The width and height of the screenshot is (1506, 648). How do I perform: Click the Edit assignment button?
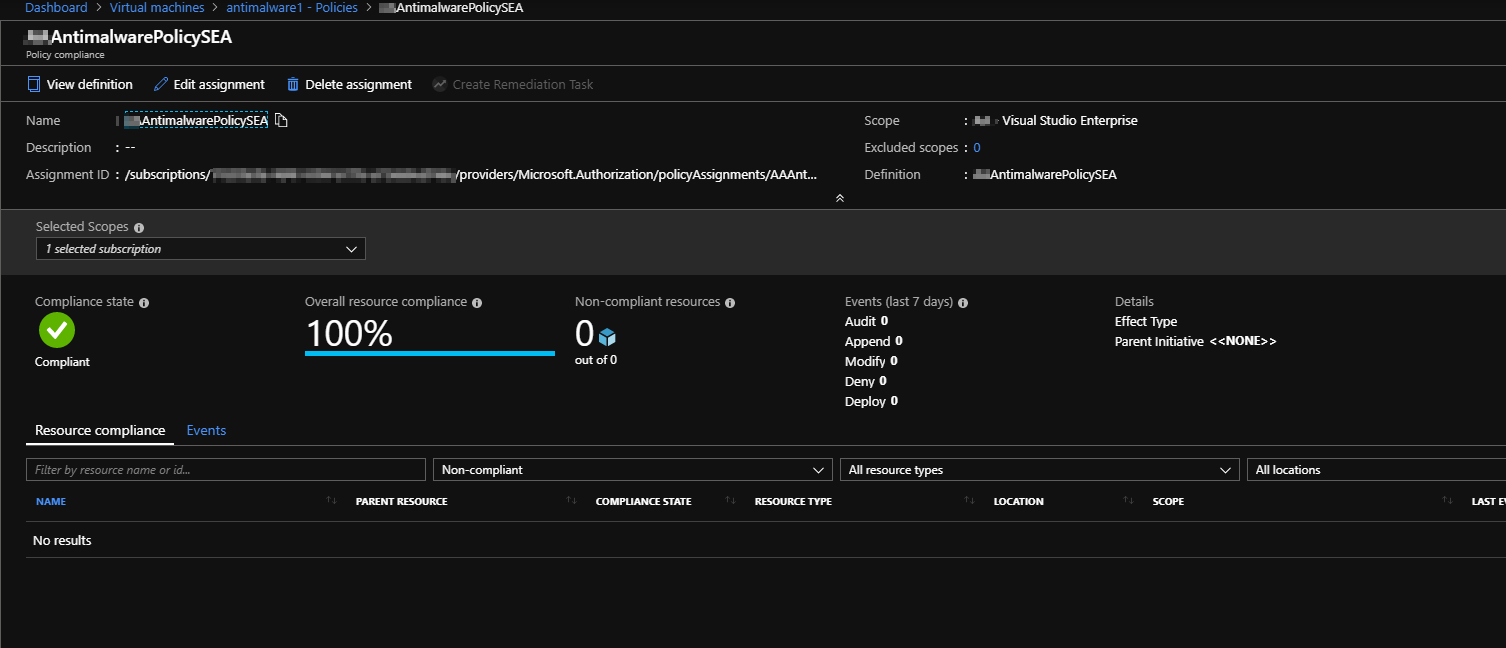209,84
